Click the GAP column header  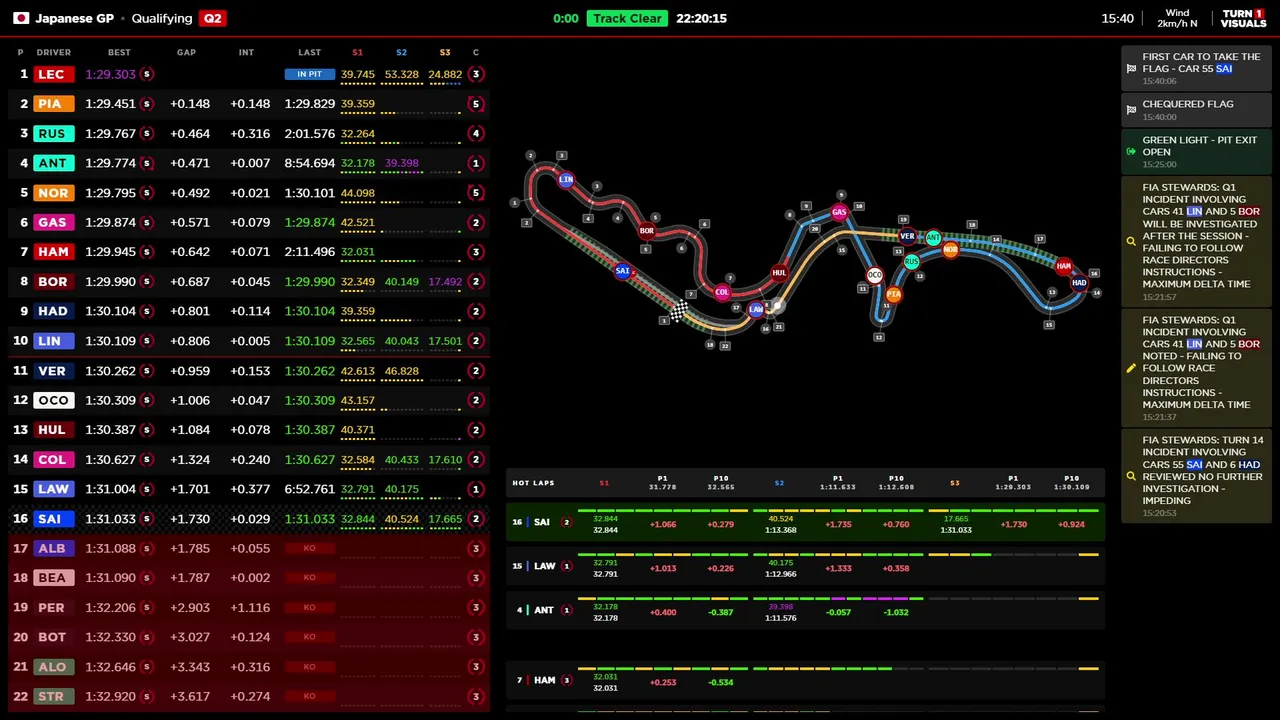(186, 52)
